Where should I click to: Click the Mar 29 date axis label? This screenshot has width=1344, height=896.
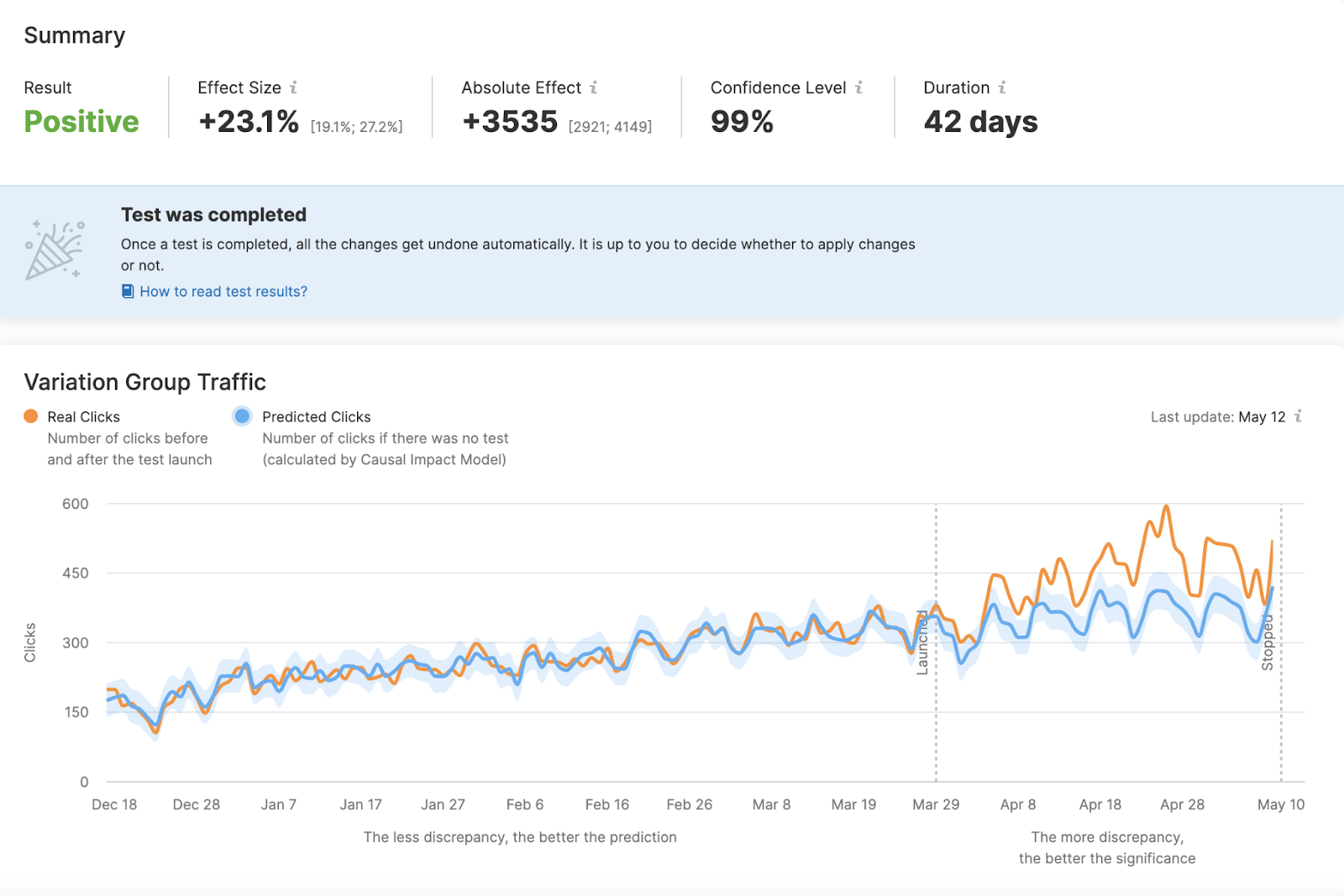[x=936, y=804]
